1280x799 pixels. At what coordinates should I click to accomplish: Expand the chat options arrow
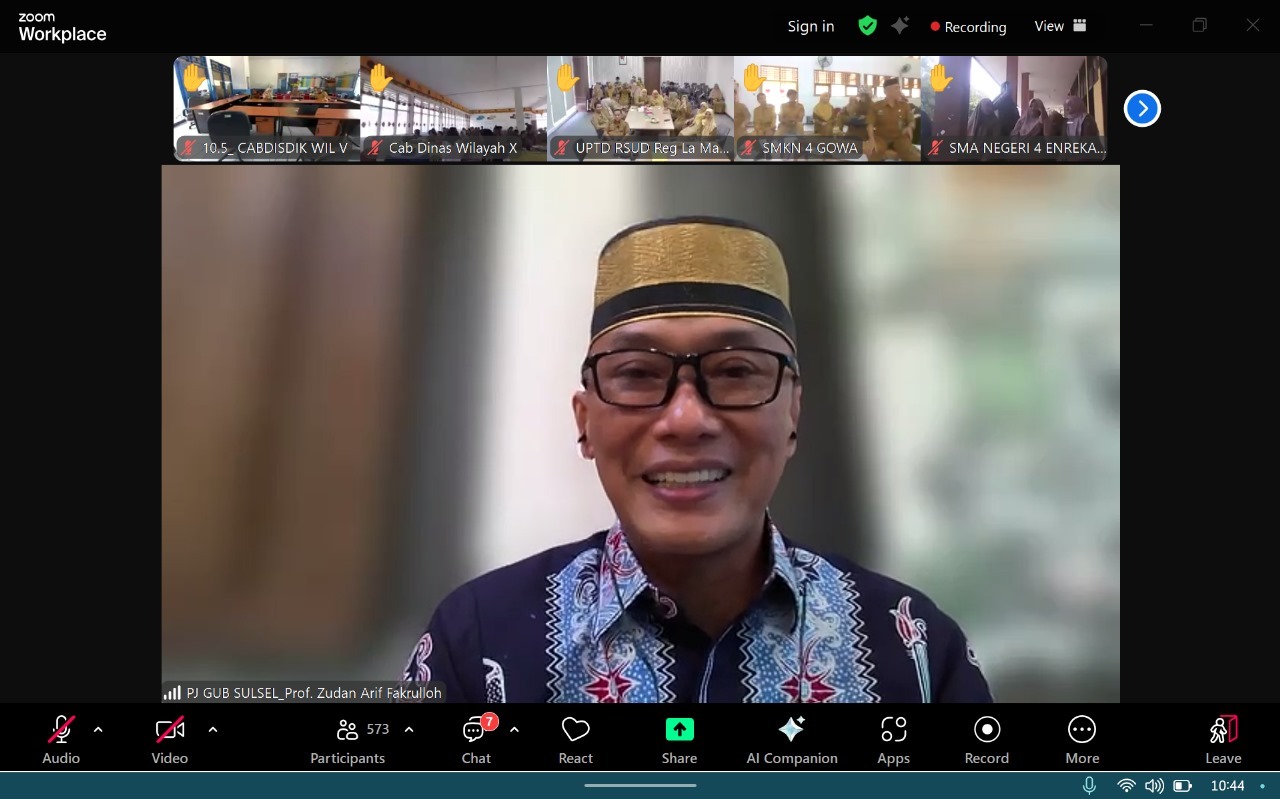pyautogui.click(x=514, y=730)
